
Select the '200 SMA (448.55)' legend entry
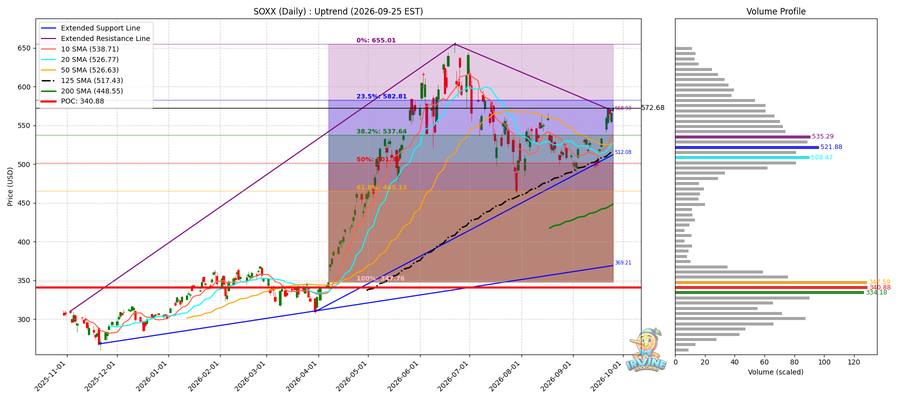tap(91, 91)
